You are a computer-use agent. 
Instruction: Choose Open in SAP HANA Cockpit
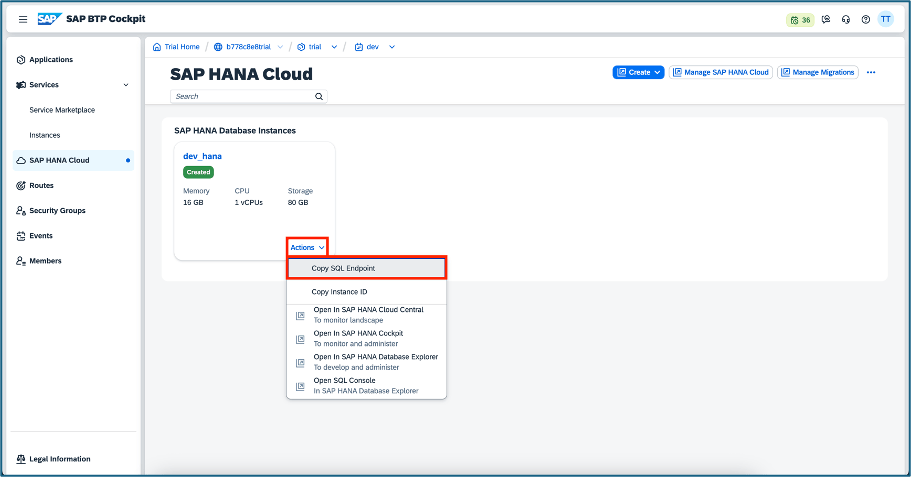pos(366,338)
